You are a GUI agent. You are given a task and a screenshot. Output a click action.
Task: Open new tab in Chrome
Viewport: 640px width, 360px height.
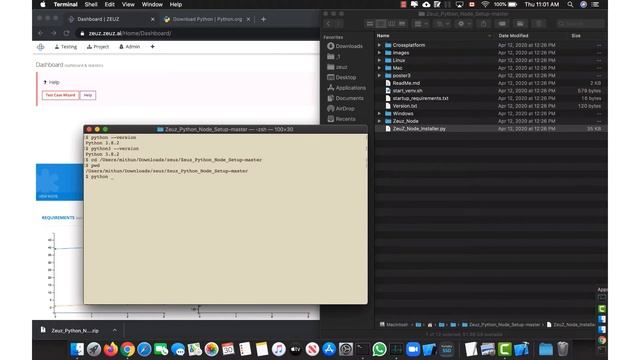[x=263, y=19]
